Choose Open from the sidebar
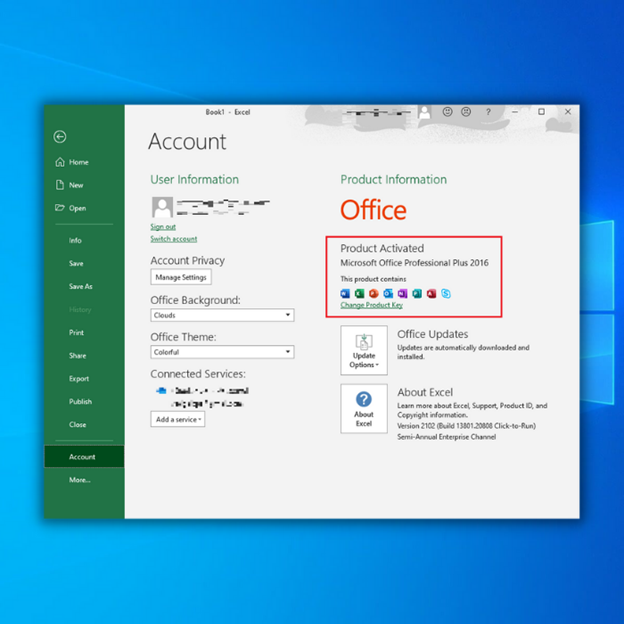 [70, 208]
